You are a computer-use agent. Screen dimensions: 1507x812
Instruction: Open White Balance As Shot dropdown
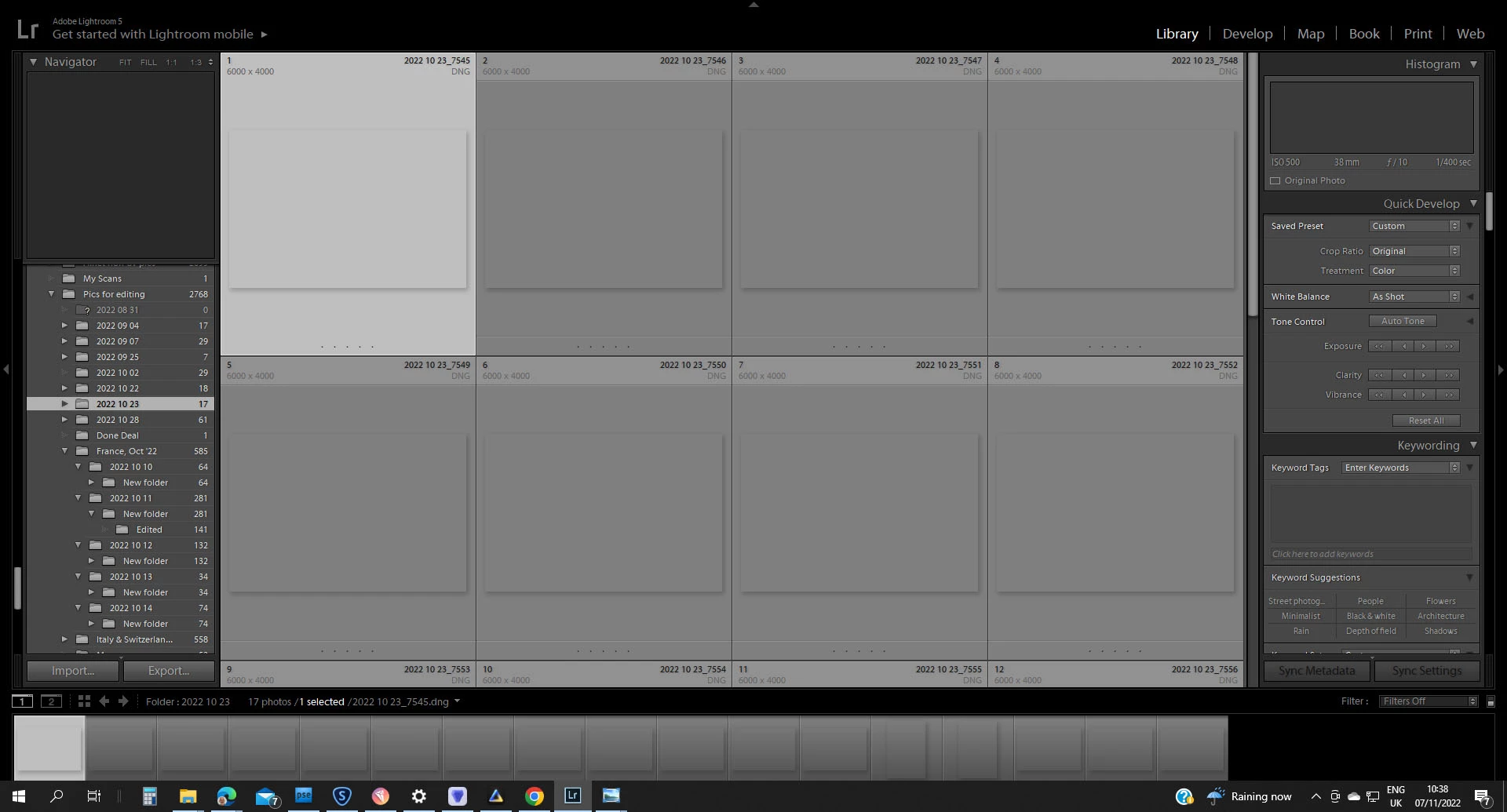pyautogui.click(x=1414, y=297)
